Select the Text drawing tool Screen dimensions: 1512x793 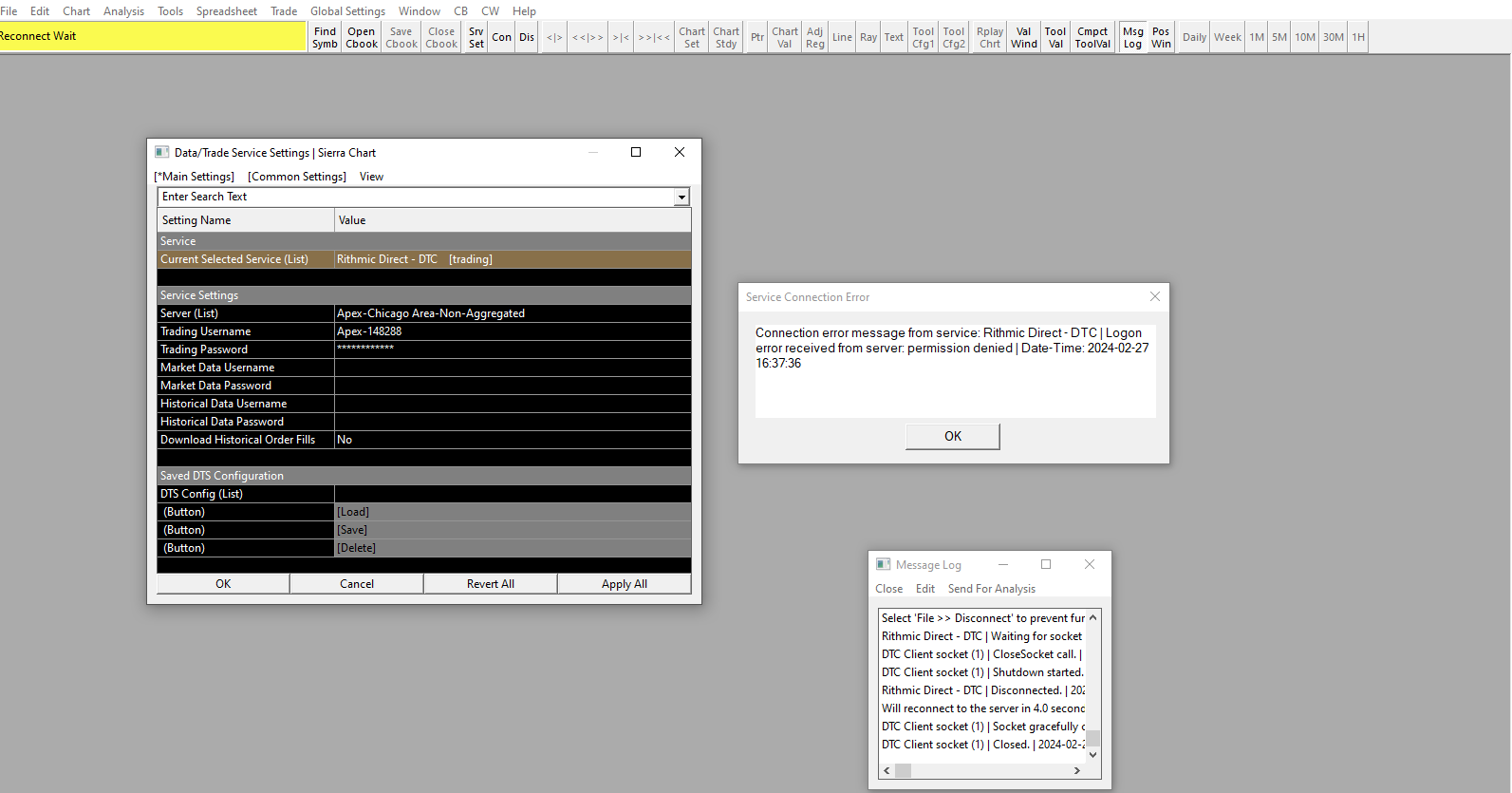point(894,37)
